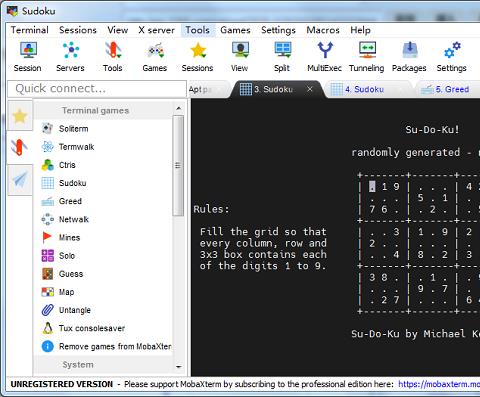Switch to the 4. Sudoku tab
Viewport: 480px width, 397px height.
[x=364, y=89]
